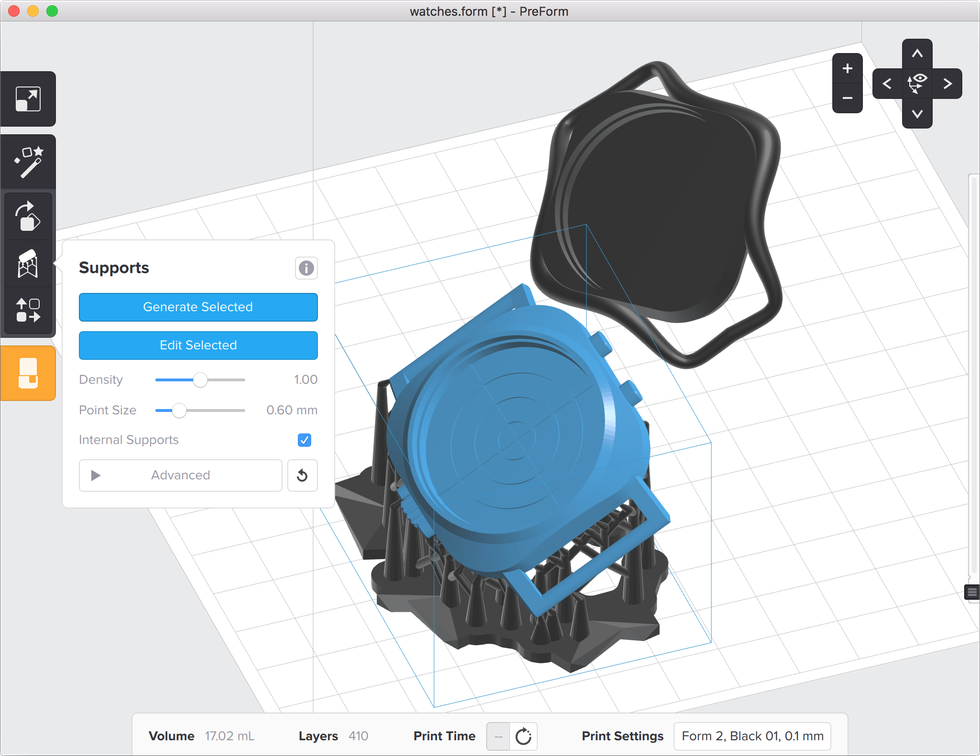Viewport: 980px width, 756px height.
Task: Zoom in using the plus control
Action: click(x=847, y=68)
